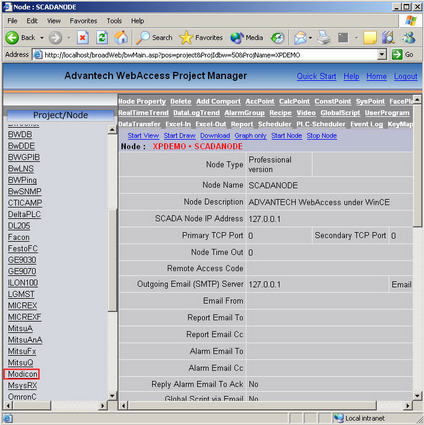
Task: Open the address bar dropdown arrow
Action: (382, 55)
